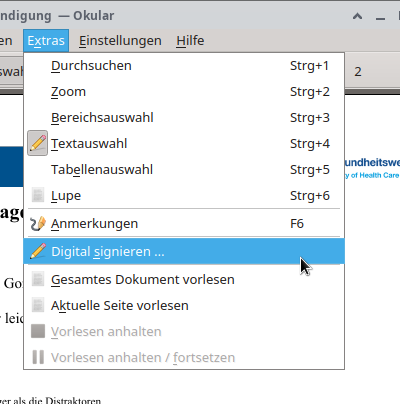Activate Bereichsauswahl selection mode
Screen dimensions: 400x404
click(x=184, y=118)
